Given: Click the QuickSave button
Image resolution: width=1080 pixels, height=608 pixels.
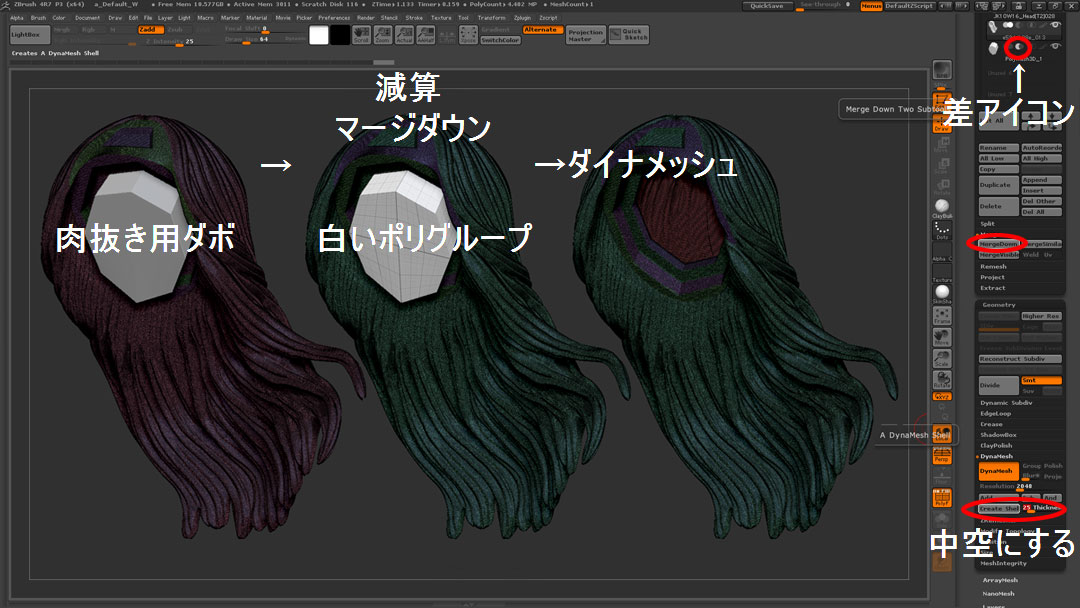Looking at the screenshot, I should click(x=767, y=6).
